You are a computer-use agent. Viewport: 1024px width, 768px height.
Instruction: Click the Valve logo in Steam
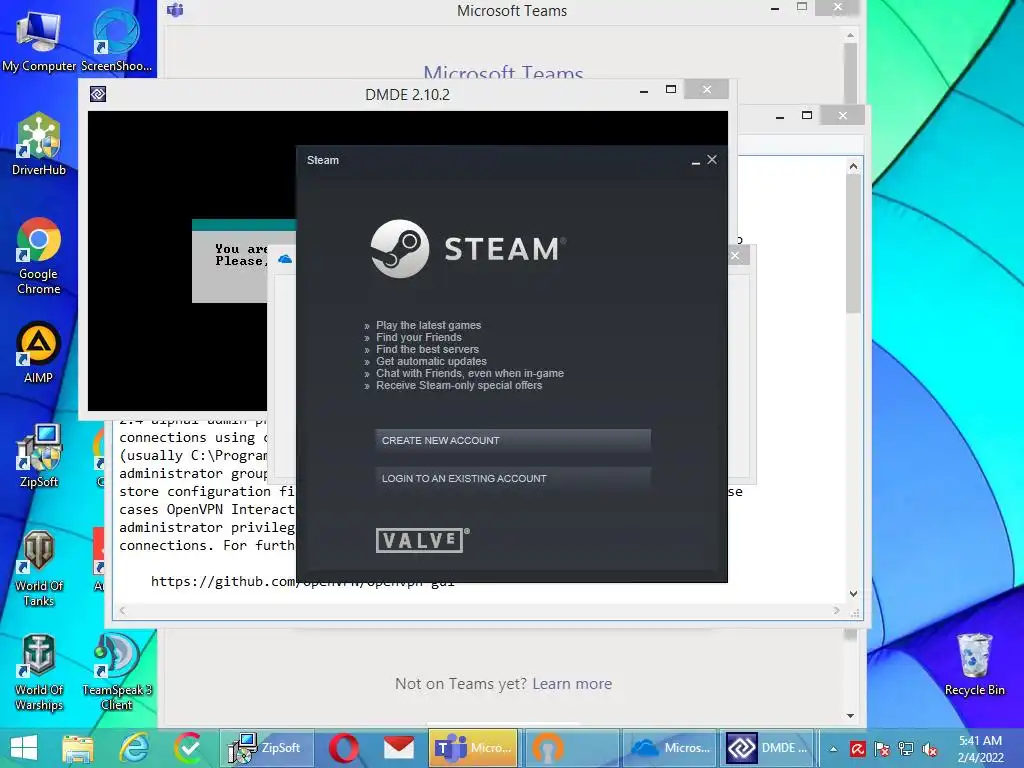[422, 540]
